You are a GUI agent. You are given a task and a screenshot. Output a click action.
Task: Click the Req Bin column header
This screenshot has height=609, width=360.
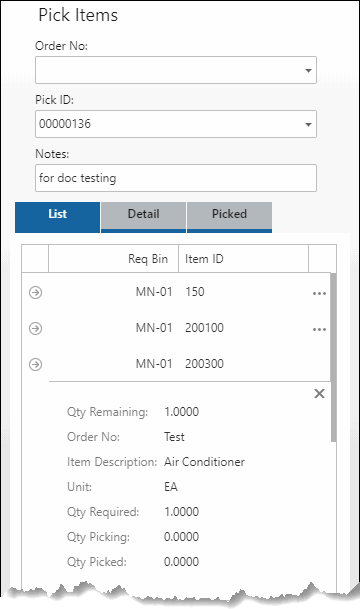coord(113,259)
